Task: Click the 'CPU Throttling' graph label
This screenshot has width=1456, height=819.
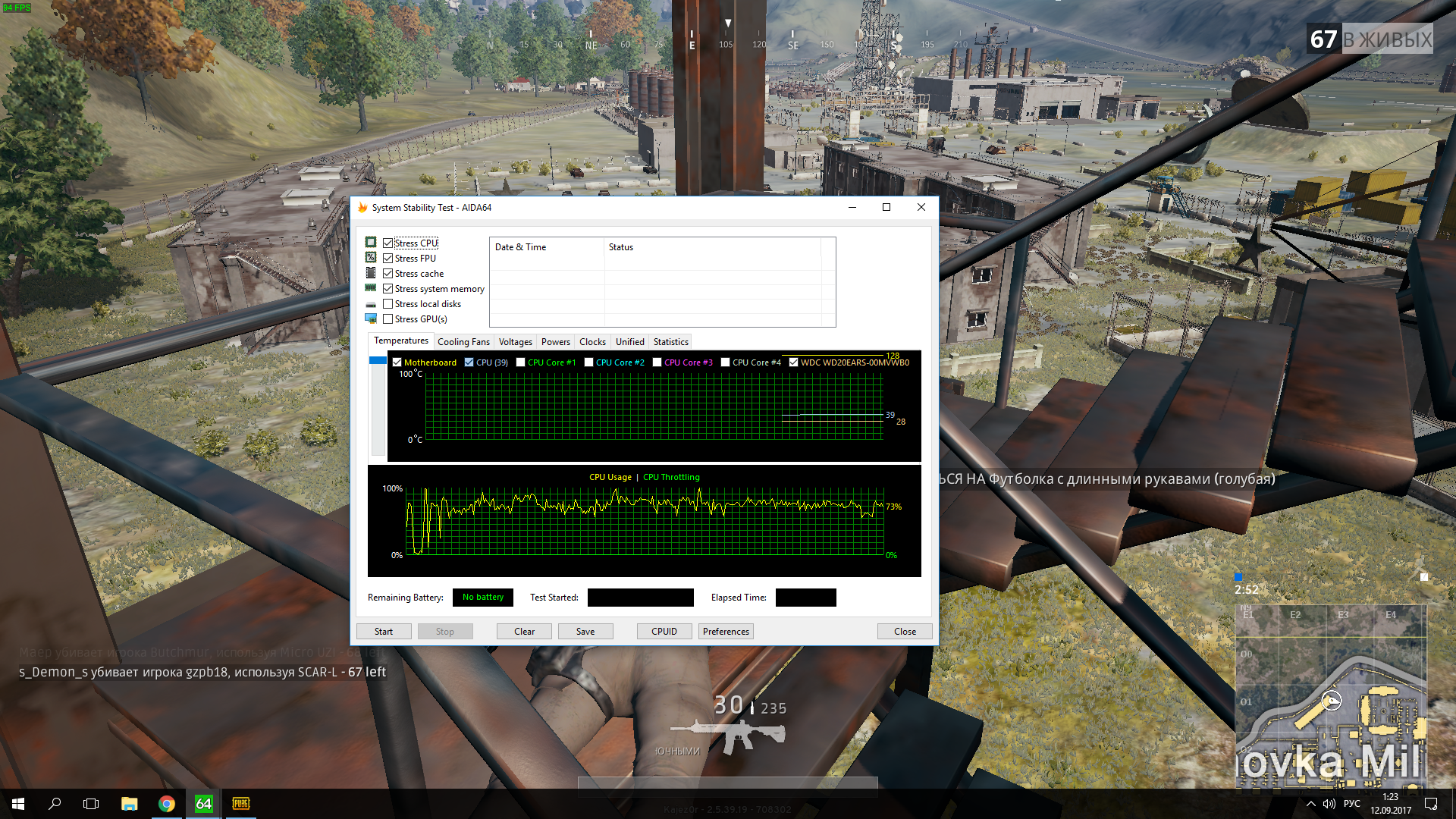Action: 671,478
